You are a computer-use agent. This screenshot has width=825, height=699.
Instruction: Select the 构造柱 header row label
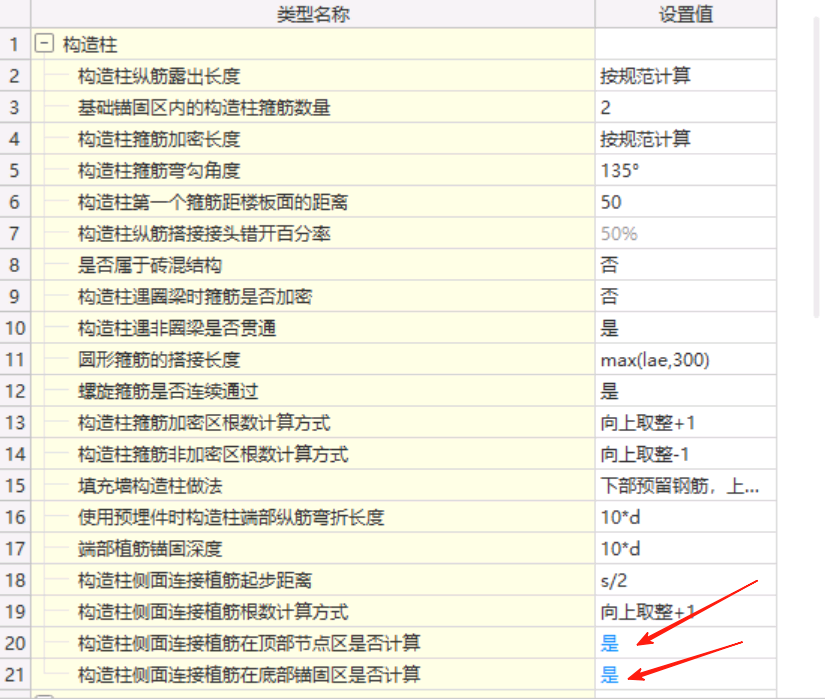click(90, 44)
